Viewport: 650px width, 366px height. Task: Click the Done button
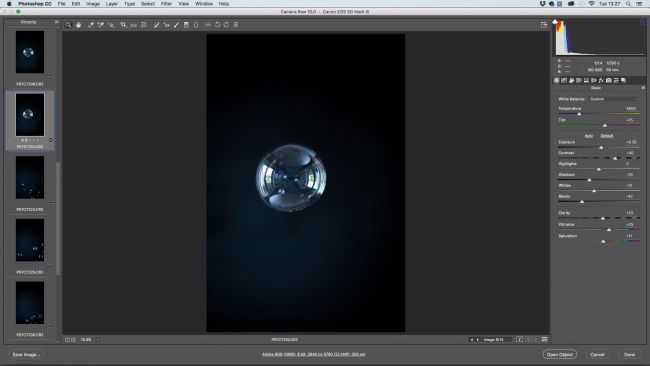pyautogui.click(x=629, y=354)
